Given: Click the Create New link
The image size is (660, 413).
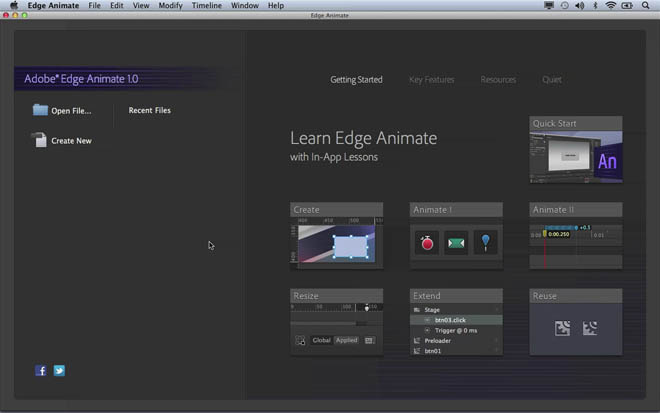Looking at the screenshot, I should pos(71,141).
